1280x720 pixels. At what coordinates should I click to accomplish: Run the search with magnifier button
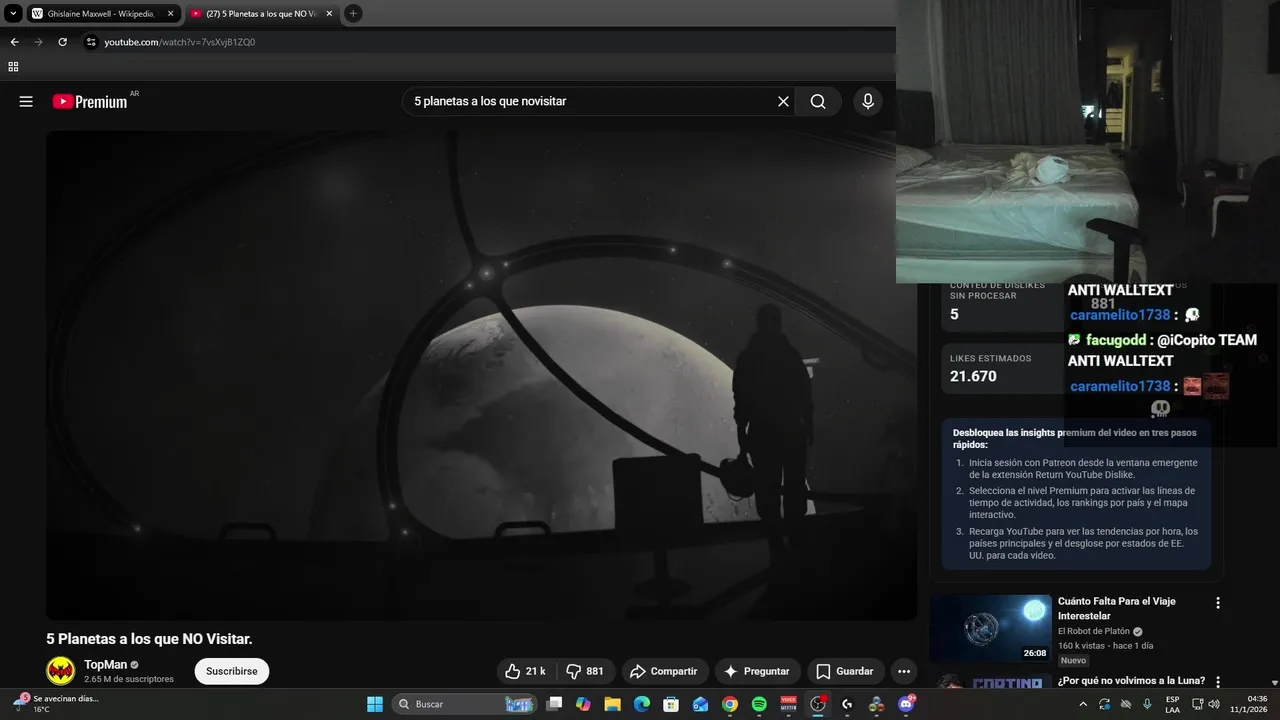coord(818,101)
